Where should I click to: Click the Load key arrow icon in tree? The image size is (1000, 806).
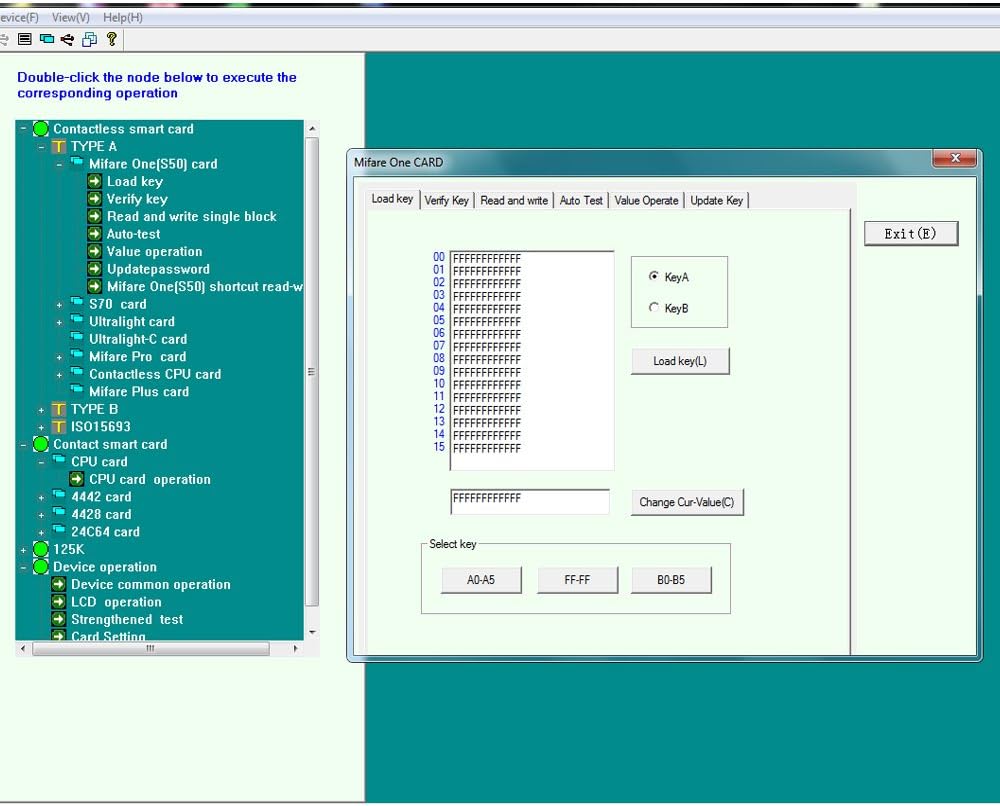pos(94,181)
